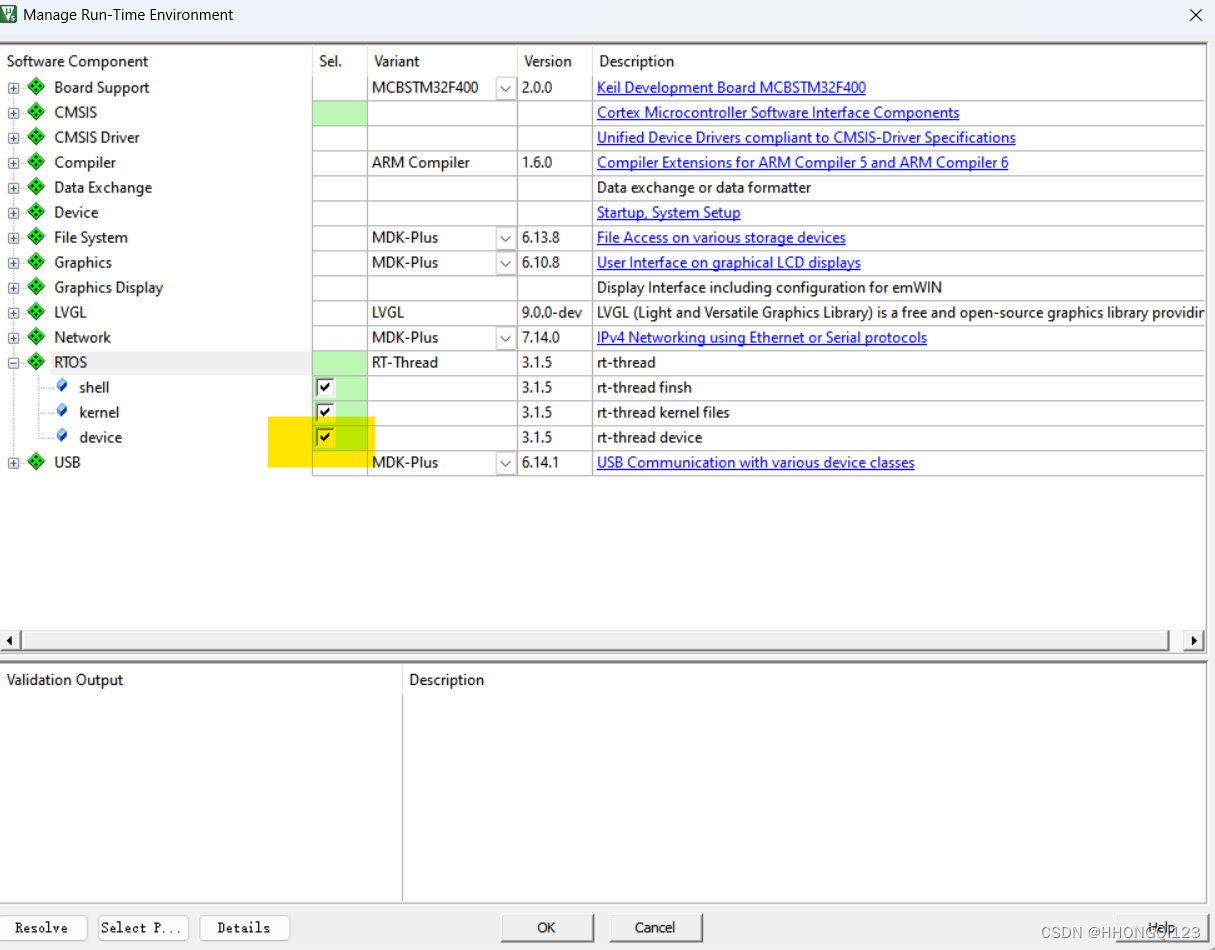Select the RT-Thread variant cell
Viewport: 1215px width, 950px height.
click(x=442, y=363)
